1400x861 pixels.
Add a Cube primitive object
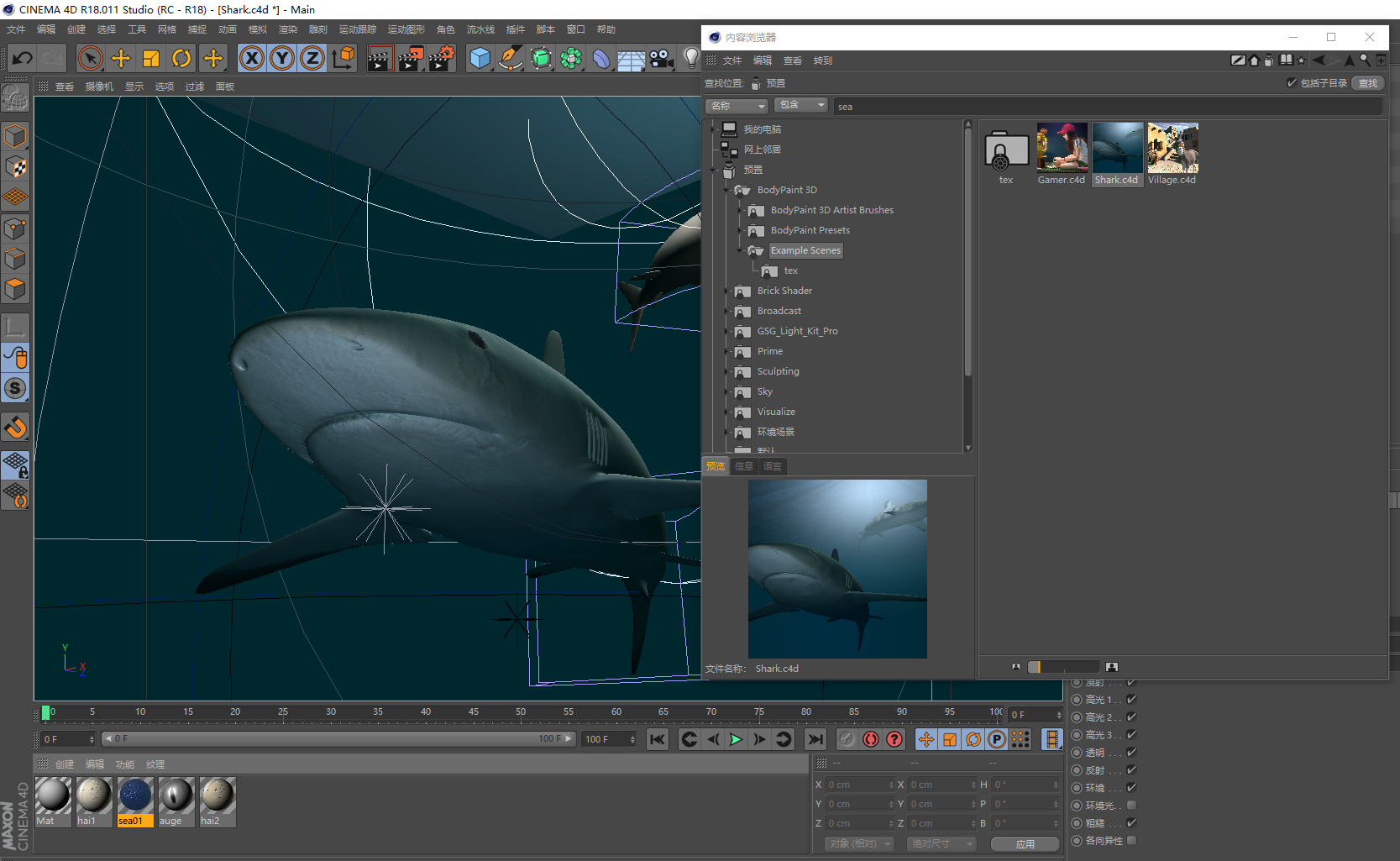(480, 58)
